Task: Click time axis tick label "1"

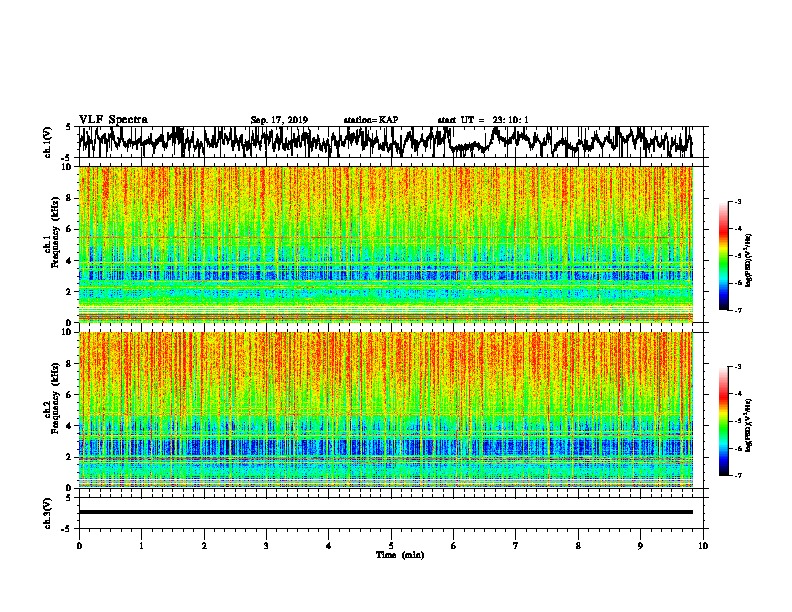Action: (x=141, y=545)
